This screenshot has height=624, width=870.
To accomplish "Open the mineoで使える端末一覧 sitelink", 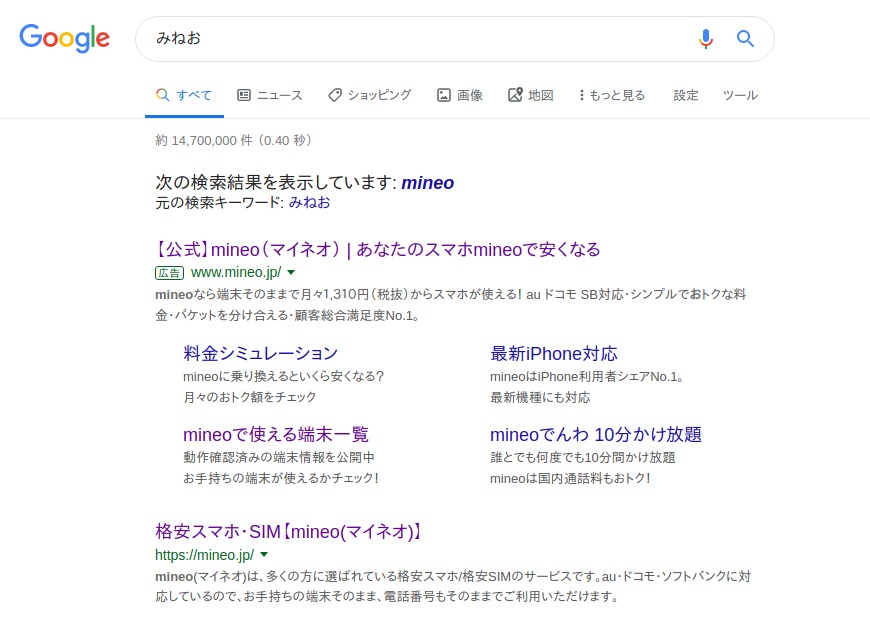I will [276, 434].
